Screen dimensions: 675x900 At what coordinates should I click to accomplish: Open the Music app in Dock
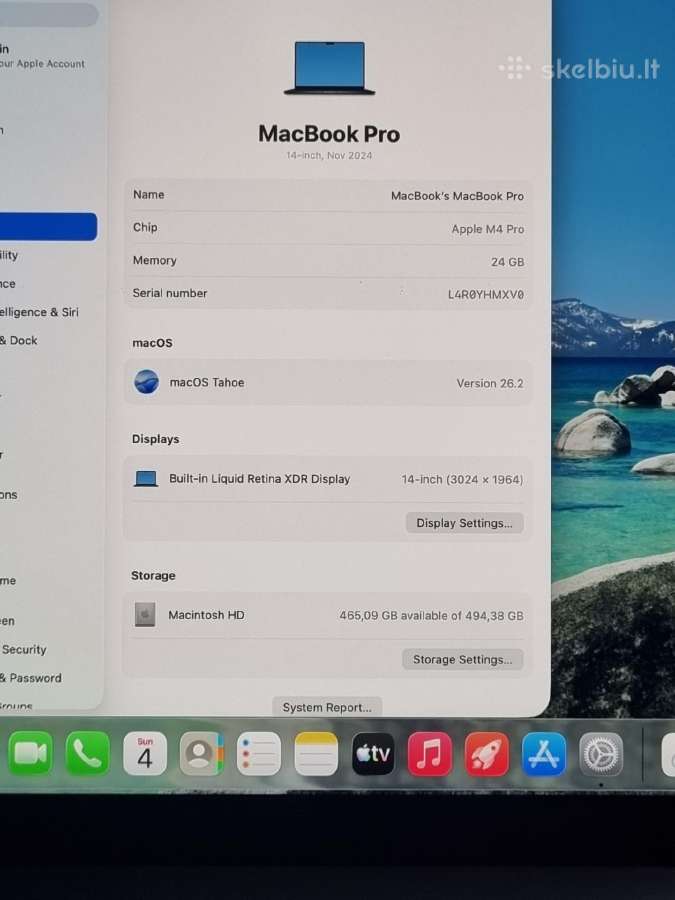coord(430,754)
